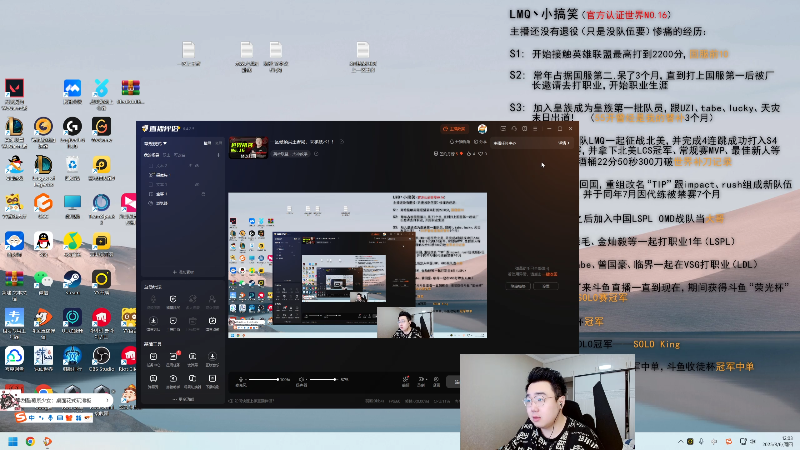Click the download-arrow icon in the interaction tools panel
Image resolution: width=800 pixels, height=450 pixels.
tap(153, 320)
